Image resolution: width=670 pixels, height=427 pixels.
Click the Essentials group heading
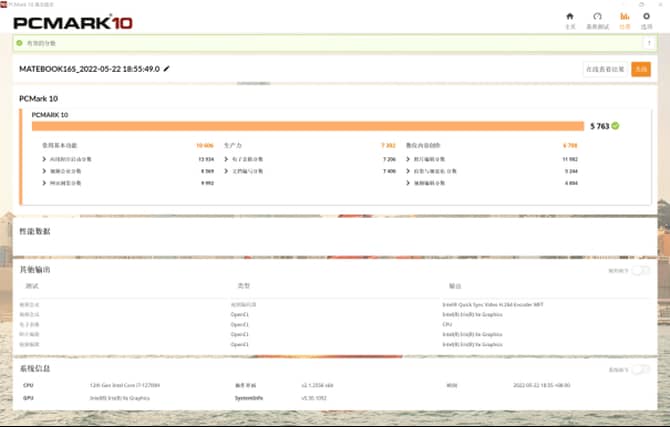coord(59,145)
